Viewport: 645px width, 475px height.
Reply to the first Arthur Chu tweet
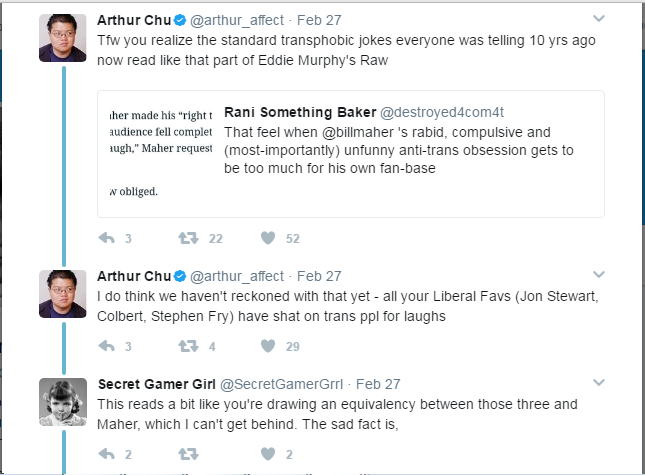[107, 238]
